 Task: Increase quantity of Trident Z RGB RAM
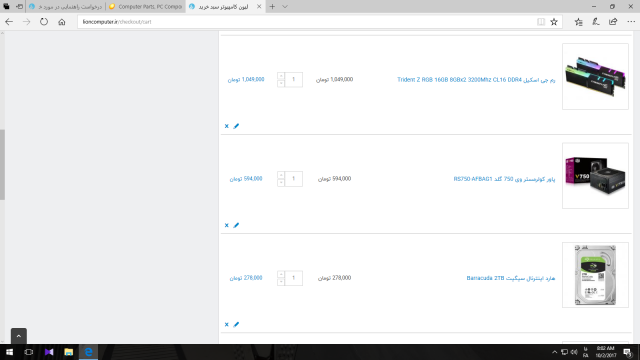click(x=281, y=76)
